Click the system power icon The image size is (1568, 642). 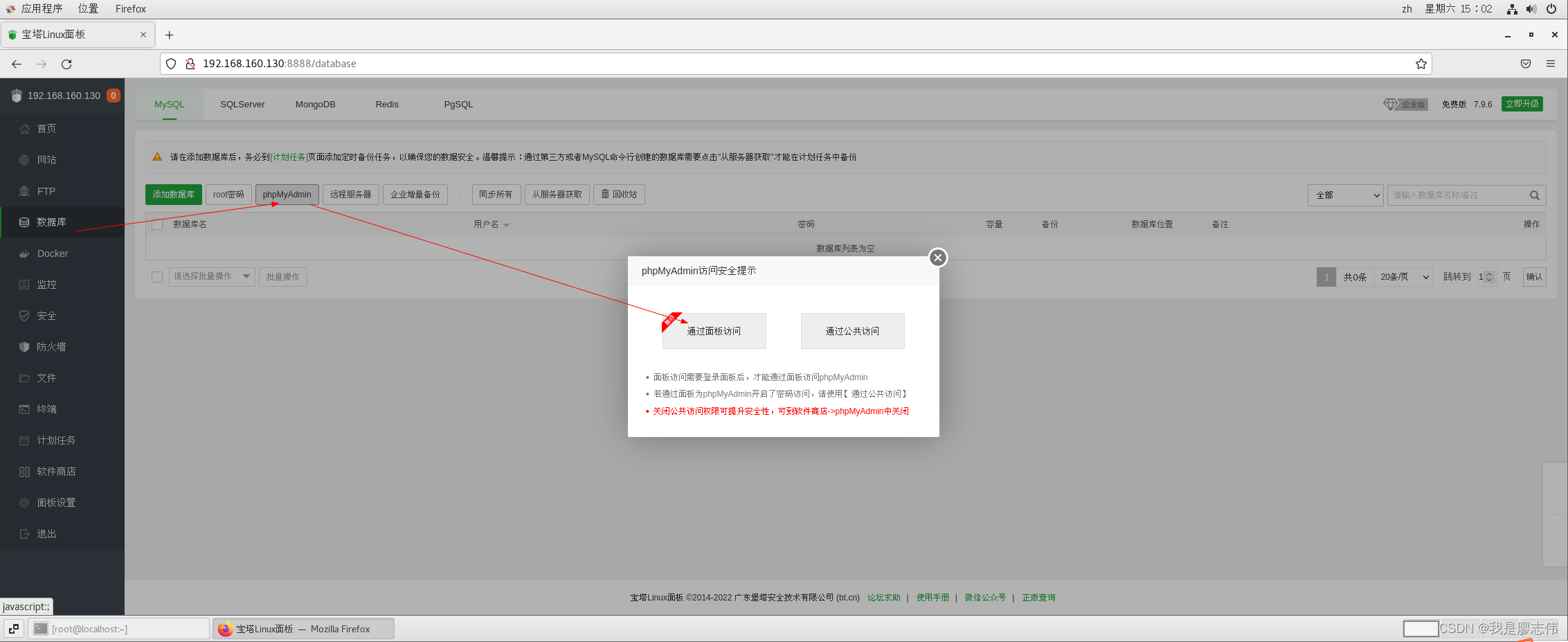pos(1551,9)
